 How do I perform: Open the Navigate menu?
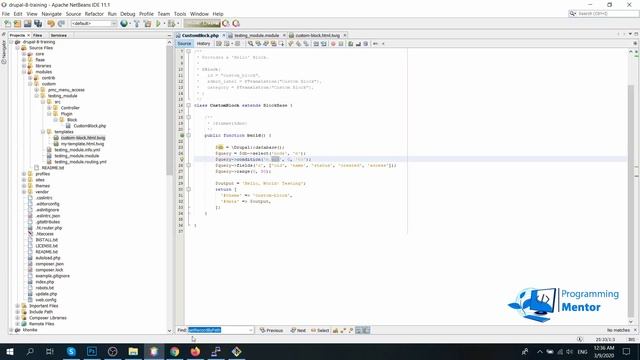[51, 14]
